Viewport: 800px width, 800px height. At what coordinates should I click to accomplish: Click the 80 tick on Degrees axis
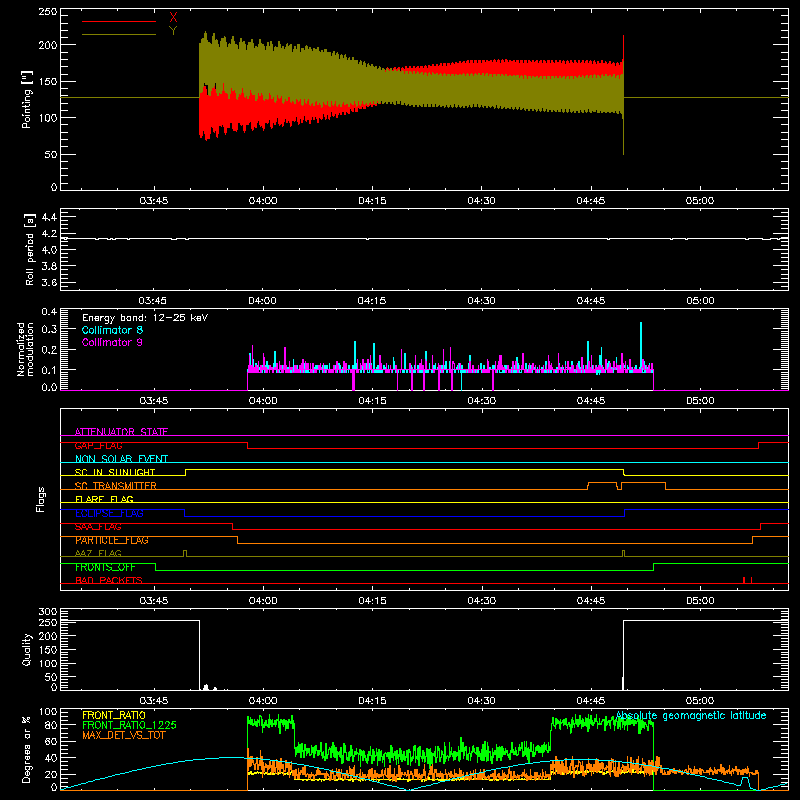pos(51,724)
